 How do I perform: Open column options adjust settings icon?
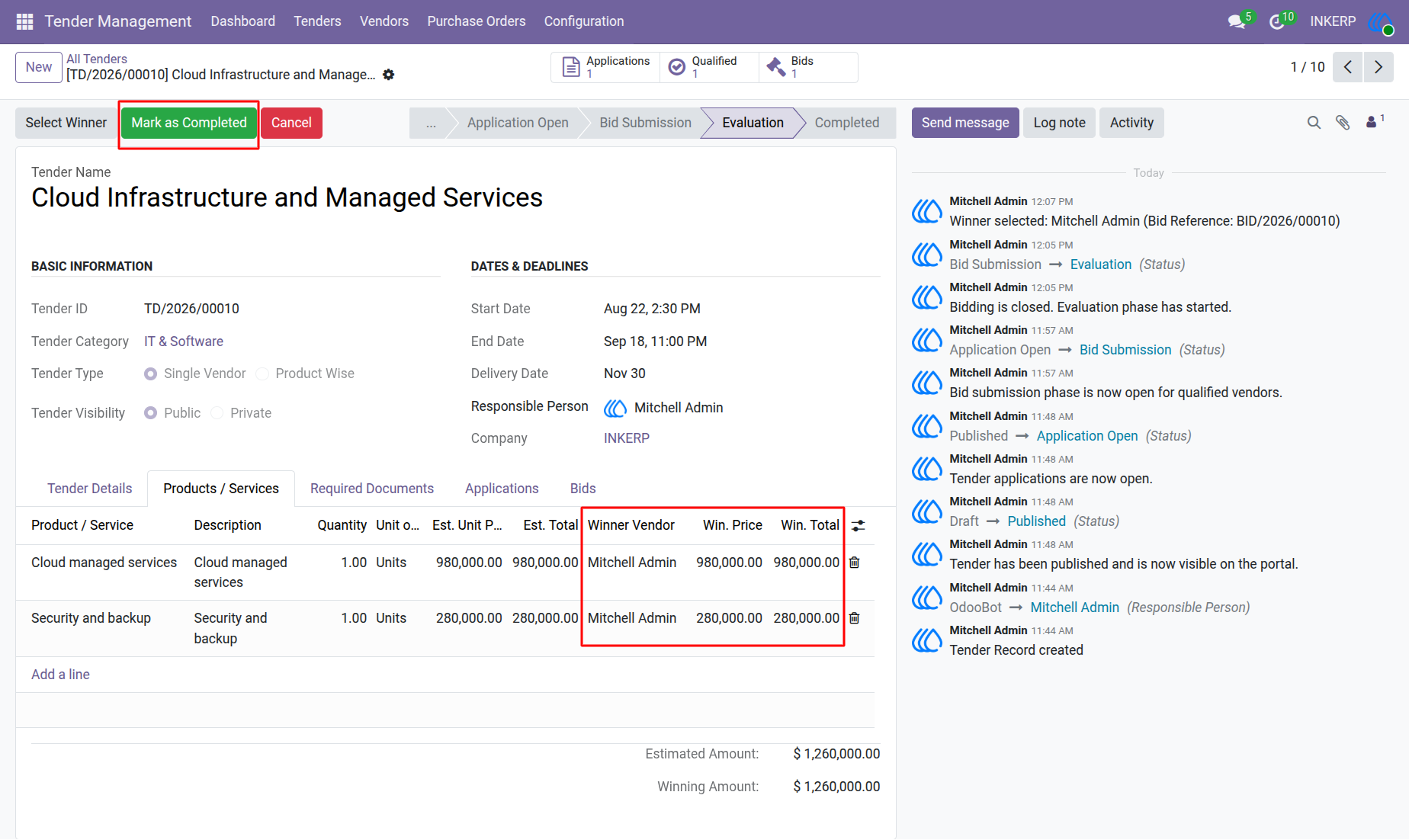(x=859, y=526)
